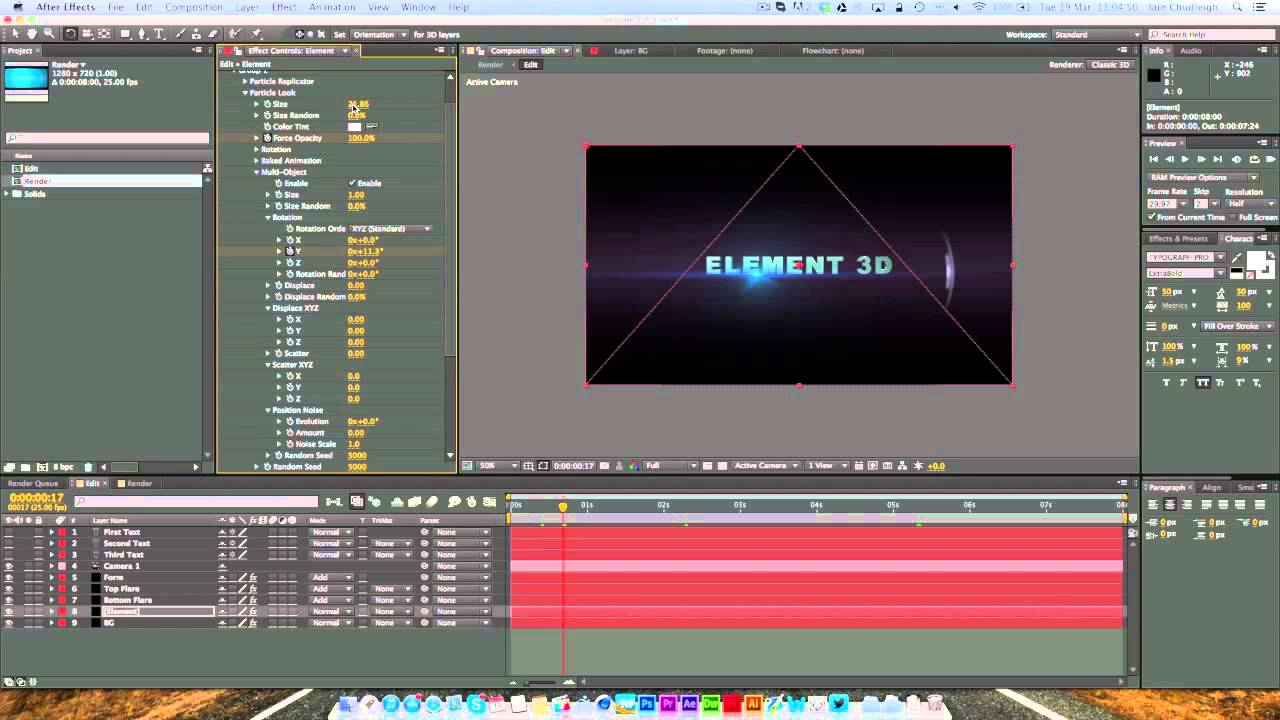1280x720 pixels.
Task: Switch to Effects & Presets tab
Action: 1177,238
